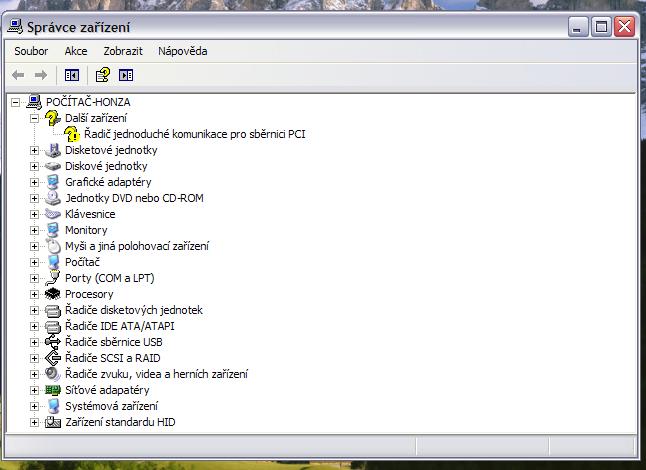Click the POČÍTAČ-HONZA computer icon

click(x=34, y=102)
